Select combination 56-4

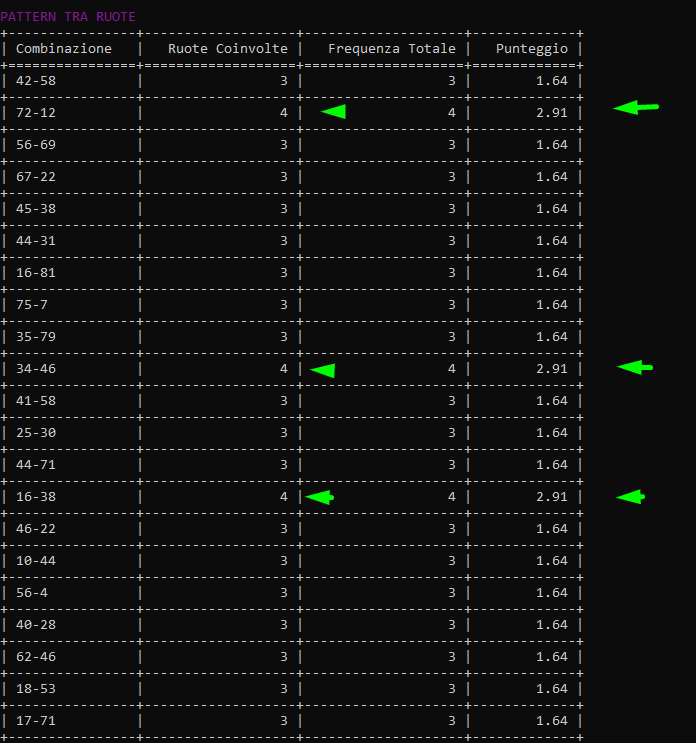click(32, 593)
